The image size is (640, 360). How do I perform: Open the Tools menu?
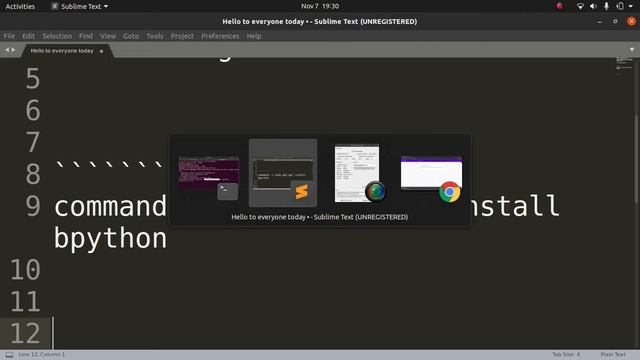click(x=155, y=36)
